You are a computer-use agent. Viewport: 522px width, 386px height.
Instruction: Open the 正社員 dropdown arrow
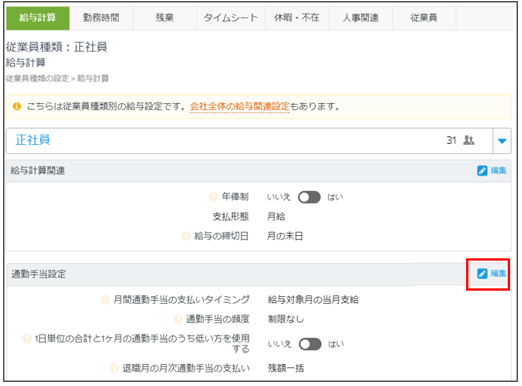click(502, 141)
